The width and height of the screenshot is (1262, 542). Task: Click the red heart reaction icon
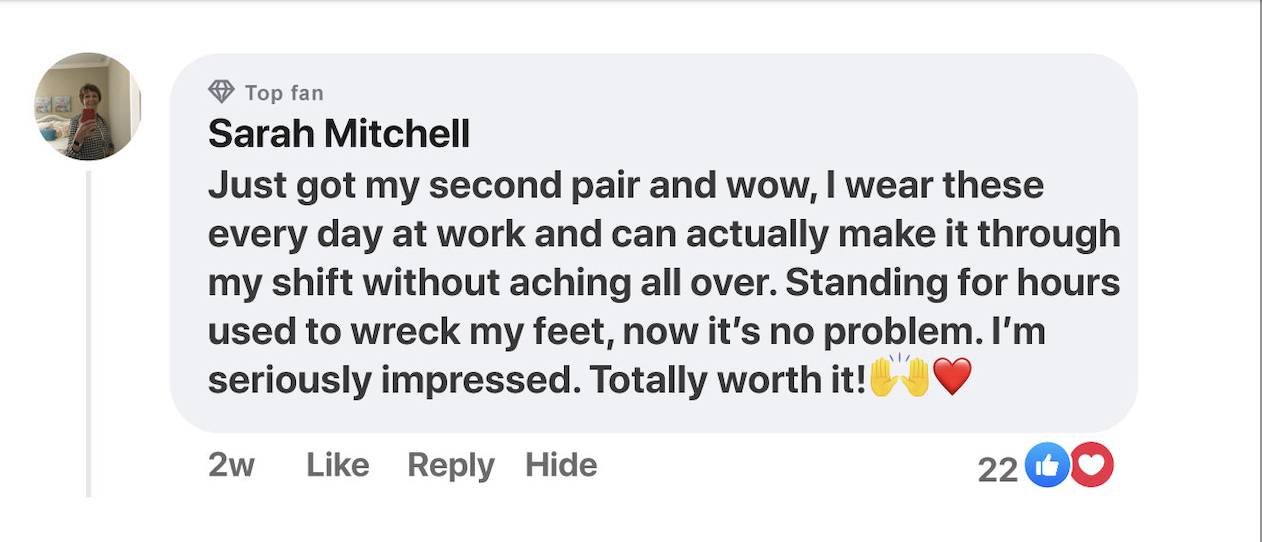tap(1091, 465)
